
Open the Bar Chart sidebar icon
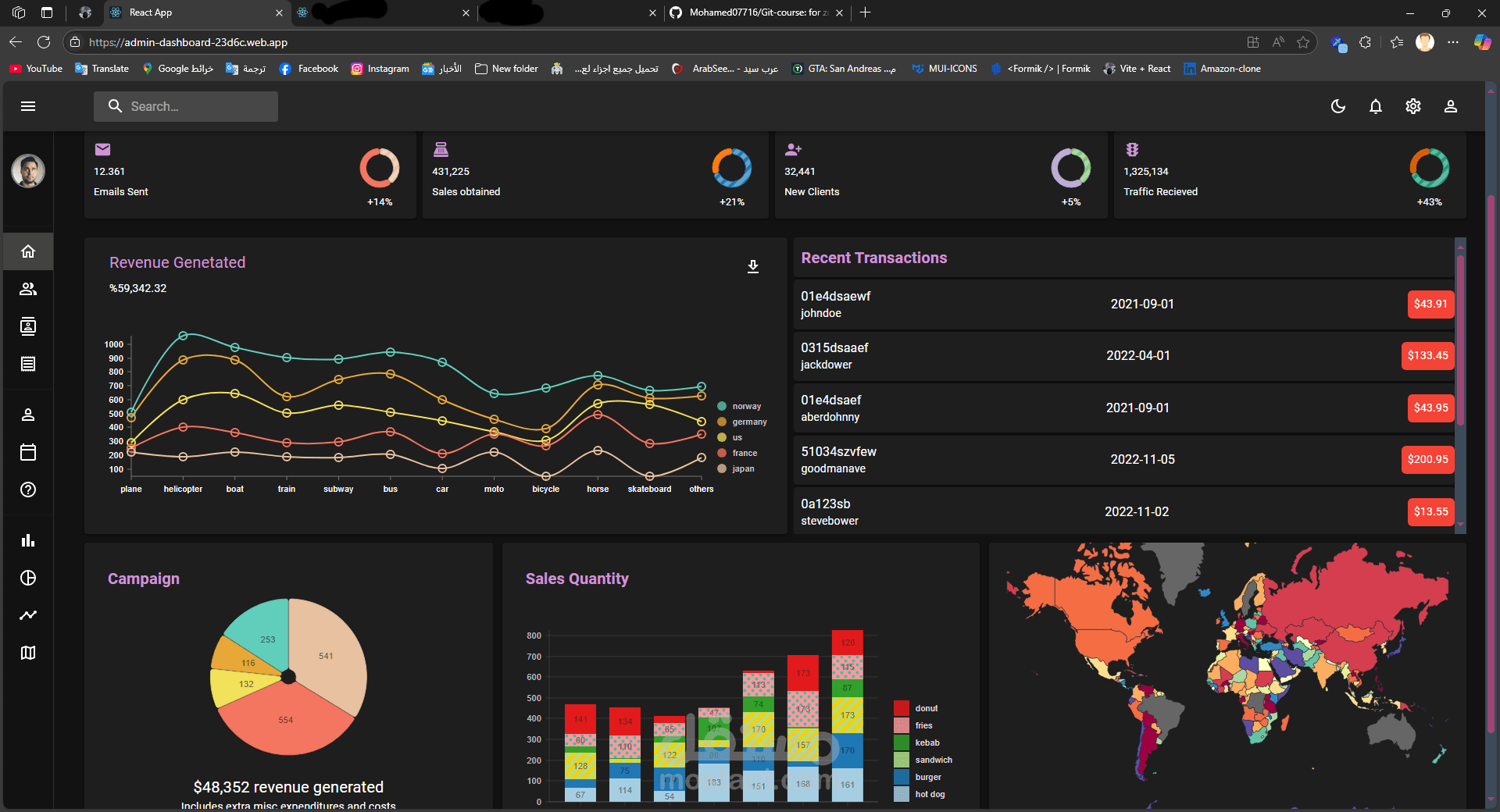tap(28, 540)
